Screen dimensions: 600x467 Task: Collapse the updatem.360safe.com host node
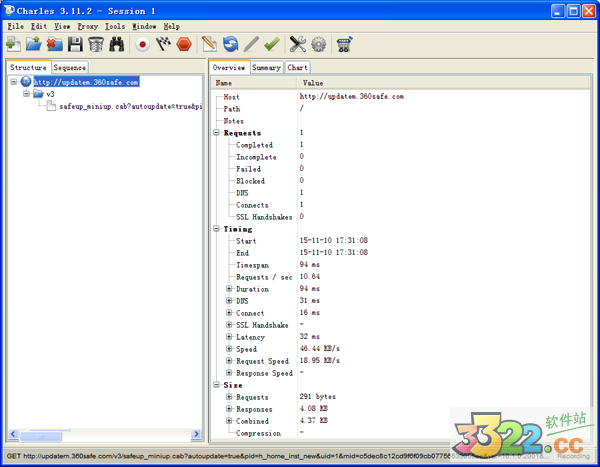[14, 82]
